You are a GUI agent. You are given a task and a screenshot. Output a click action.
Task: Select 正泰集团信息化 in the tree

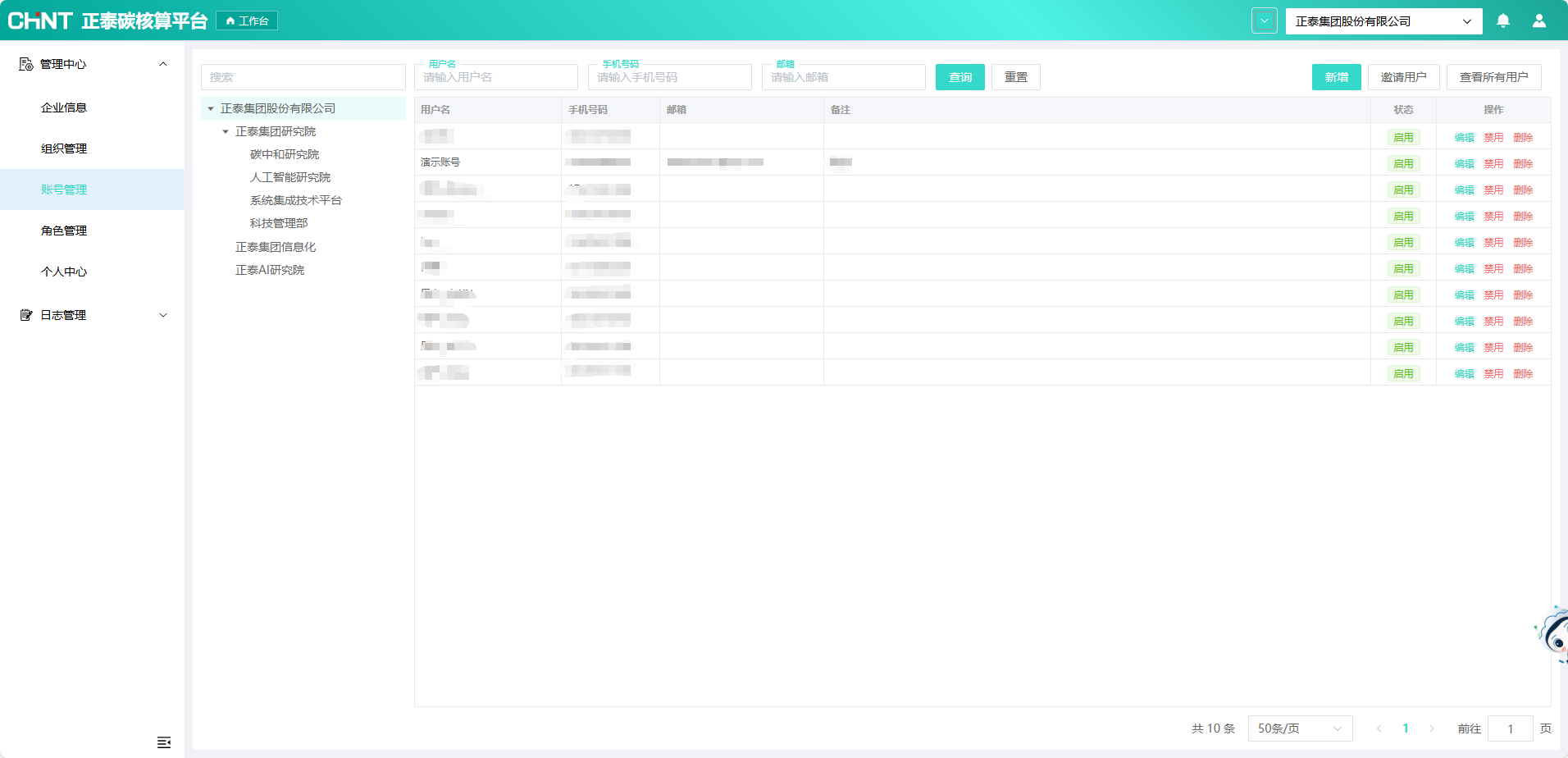coord(276,247)
